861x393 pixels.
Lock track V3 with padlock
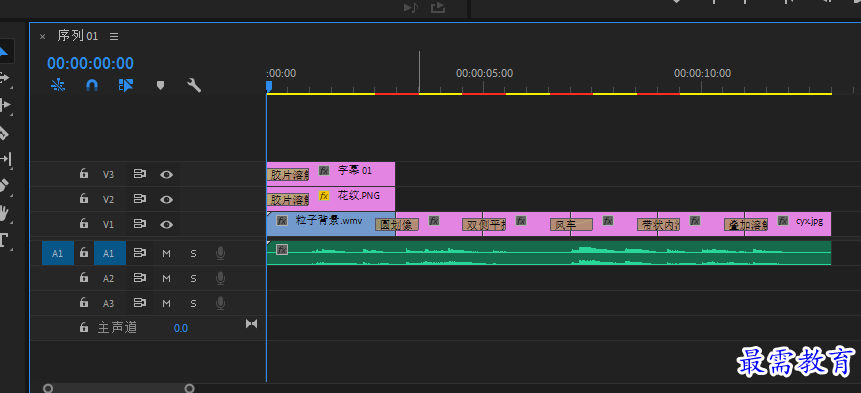(x=83, y=174)
